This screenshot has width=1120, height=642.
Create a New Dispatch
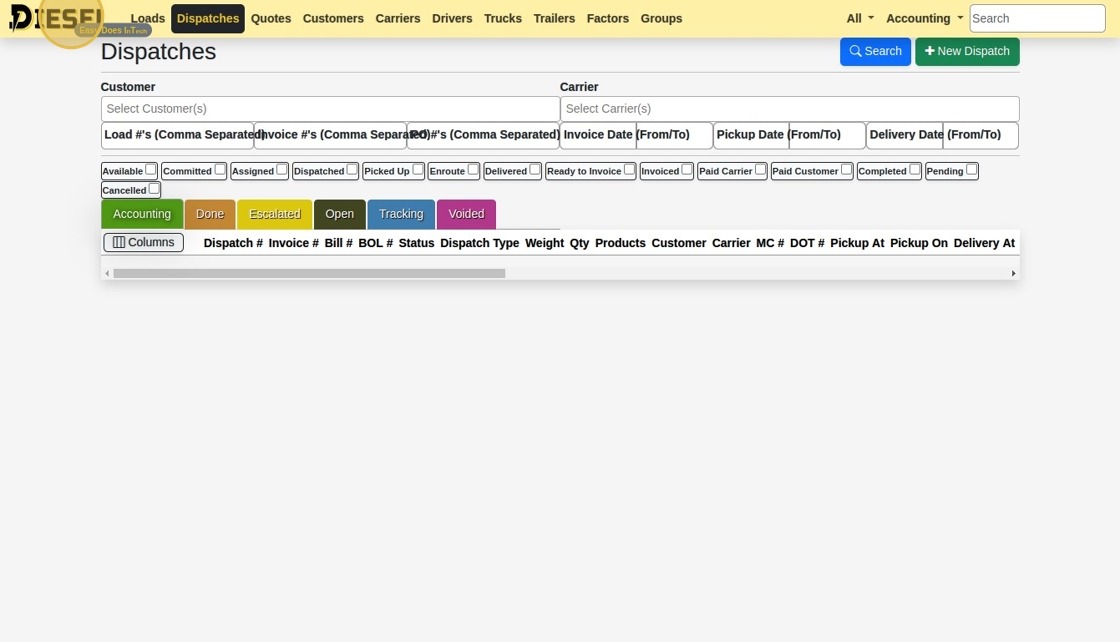pos(967,51)
